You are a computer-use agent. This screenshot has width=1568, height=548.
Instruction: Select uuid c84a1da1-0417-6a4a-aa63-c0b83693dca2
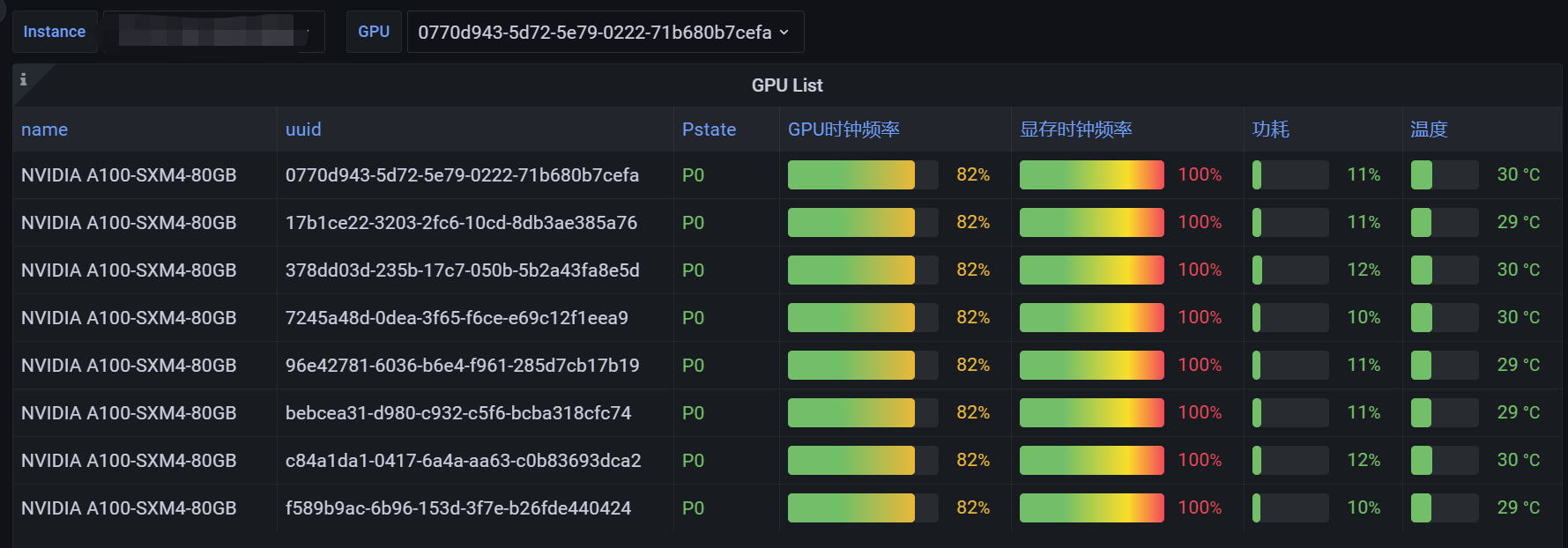464,461
